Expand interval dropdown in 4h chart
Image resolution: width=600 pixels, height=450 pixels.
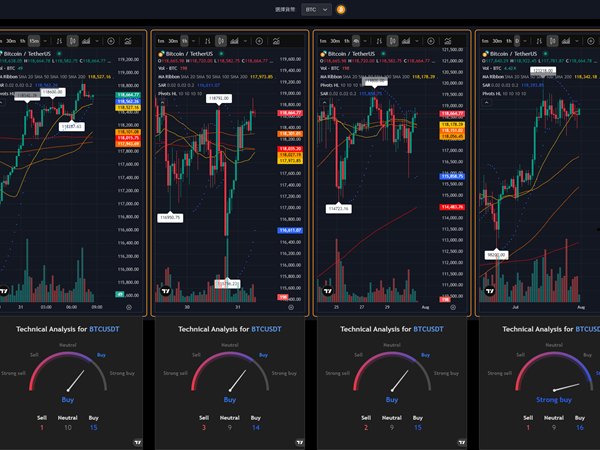pos(365,41)
